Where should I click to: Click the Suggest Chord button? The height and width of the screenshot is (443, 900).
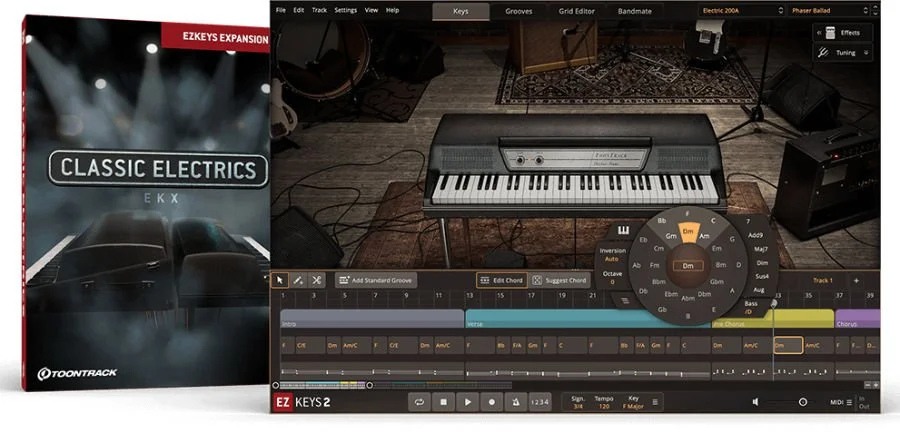click(560, 281)
